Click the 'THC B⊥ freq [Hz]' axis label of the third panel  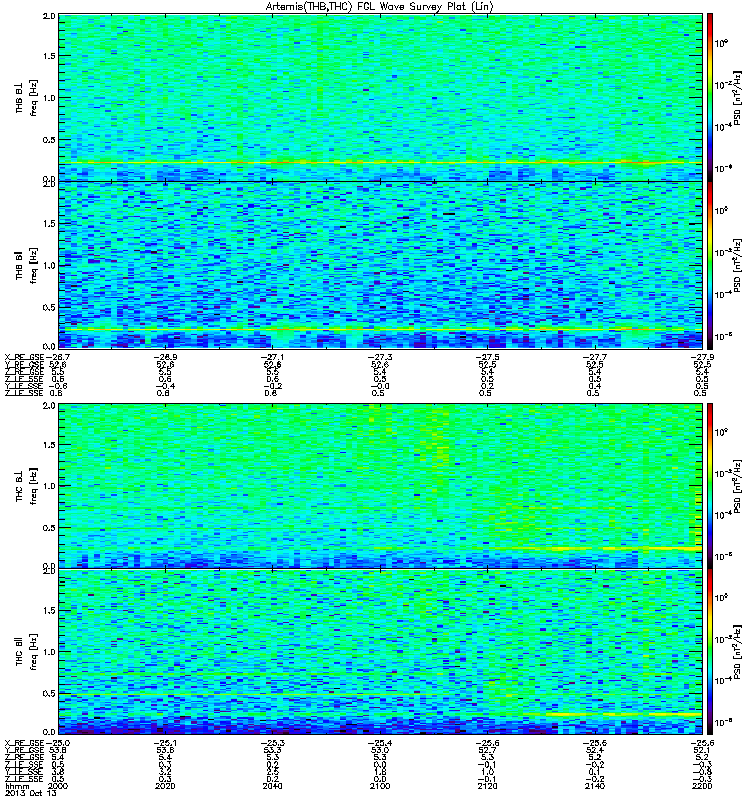tap(26, 486)
